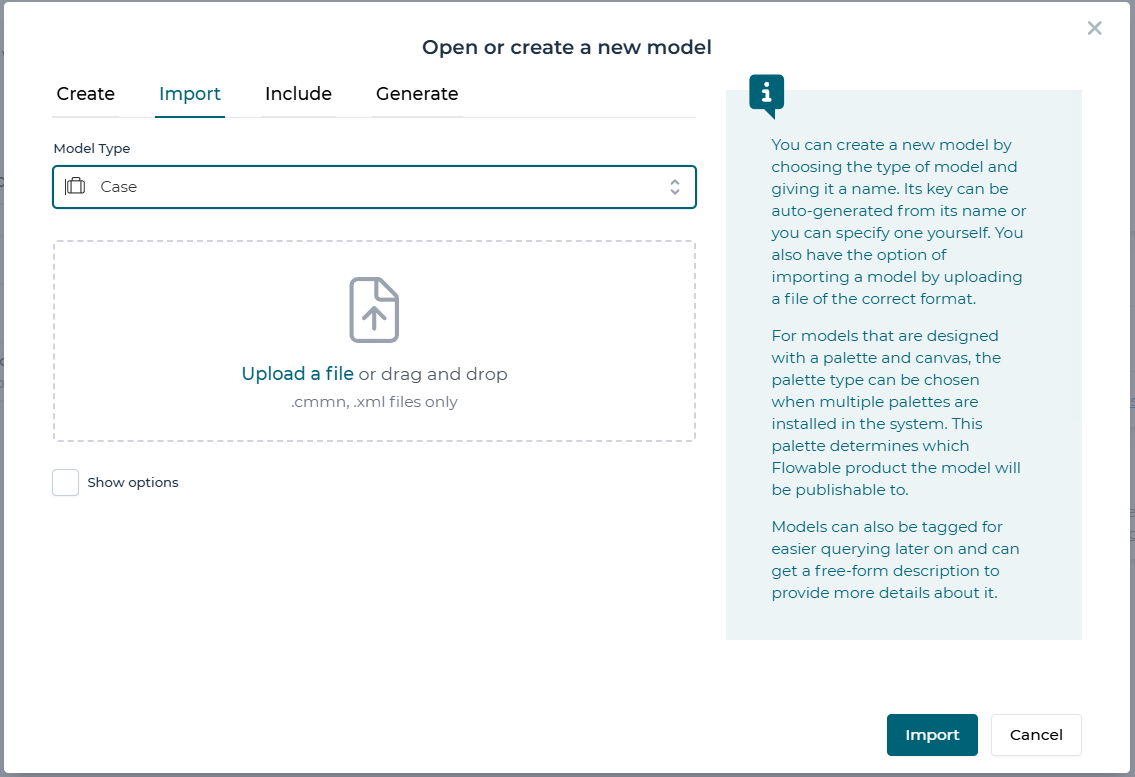Screen dimensions: 1135x777
Task: Click the 'Open or create a new model' title
Action: pyautogui.click(x=567, y=47)
